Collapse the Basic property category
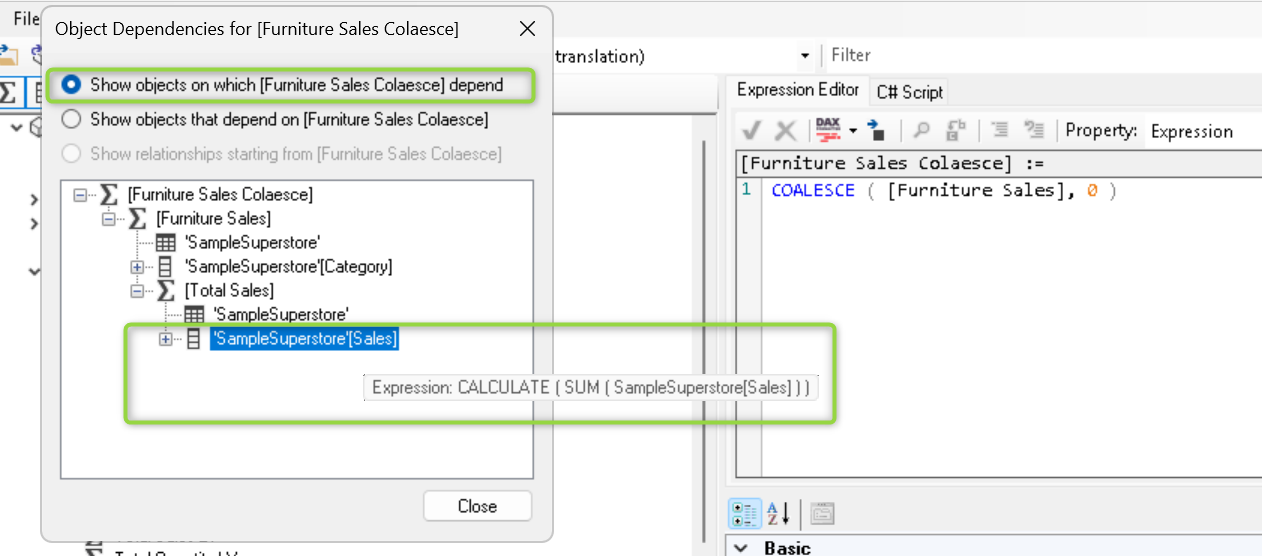The width and height of the screenshot is (1262, 556). tap(741, 548)
